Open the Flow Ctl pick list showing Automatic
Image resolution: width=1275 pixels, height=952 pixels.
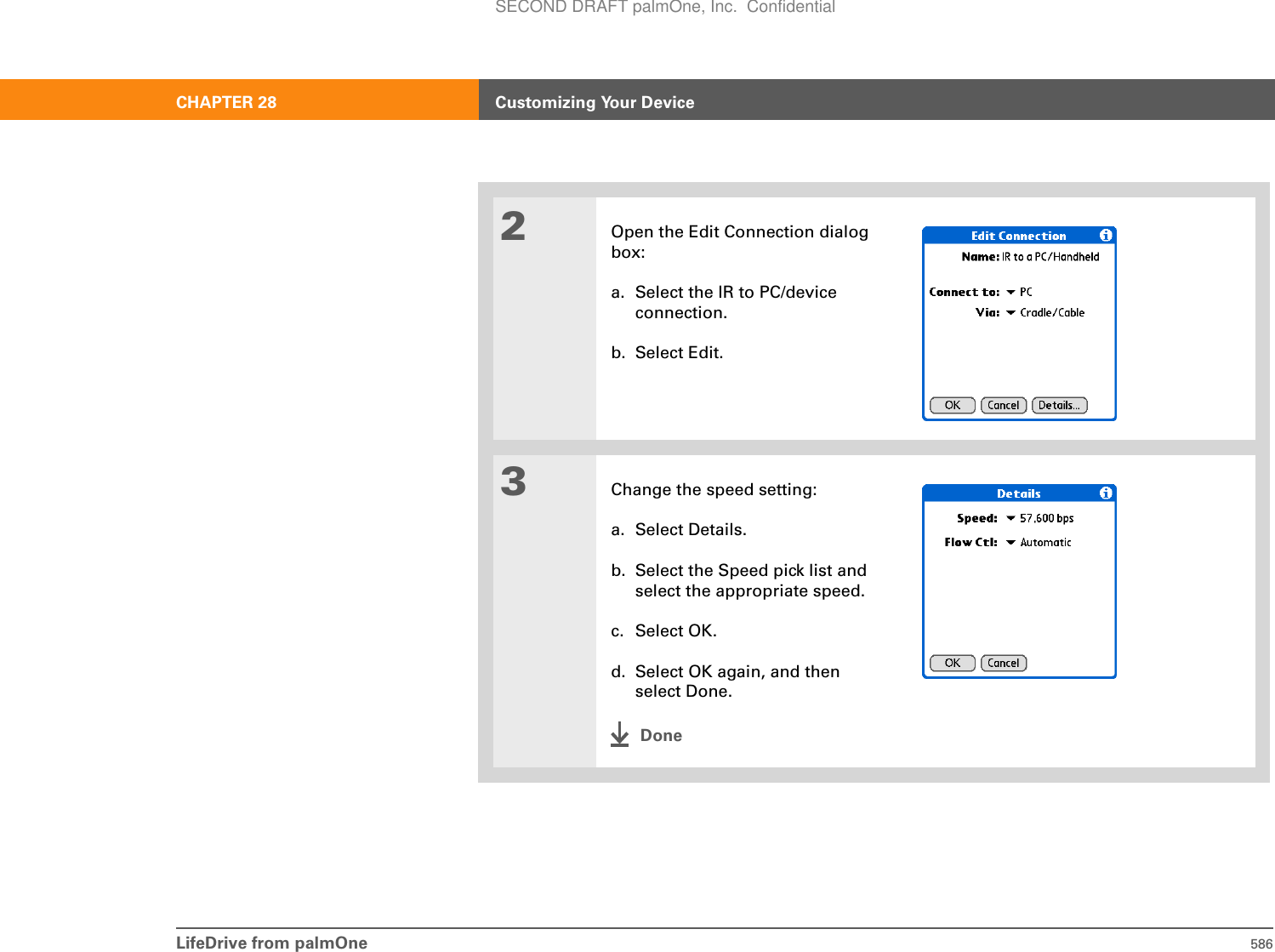[x=1039, y=543]
